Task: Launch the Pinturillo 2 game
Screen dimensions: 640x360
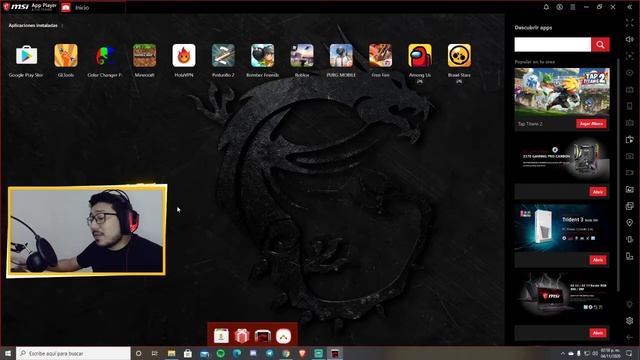Action: pyautogui.click(x=223, y=56)
